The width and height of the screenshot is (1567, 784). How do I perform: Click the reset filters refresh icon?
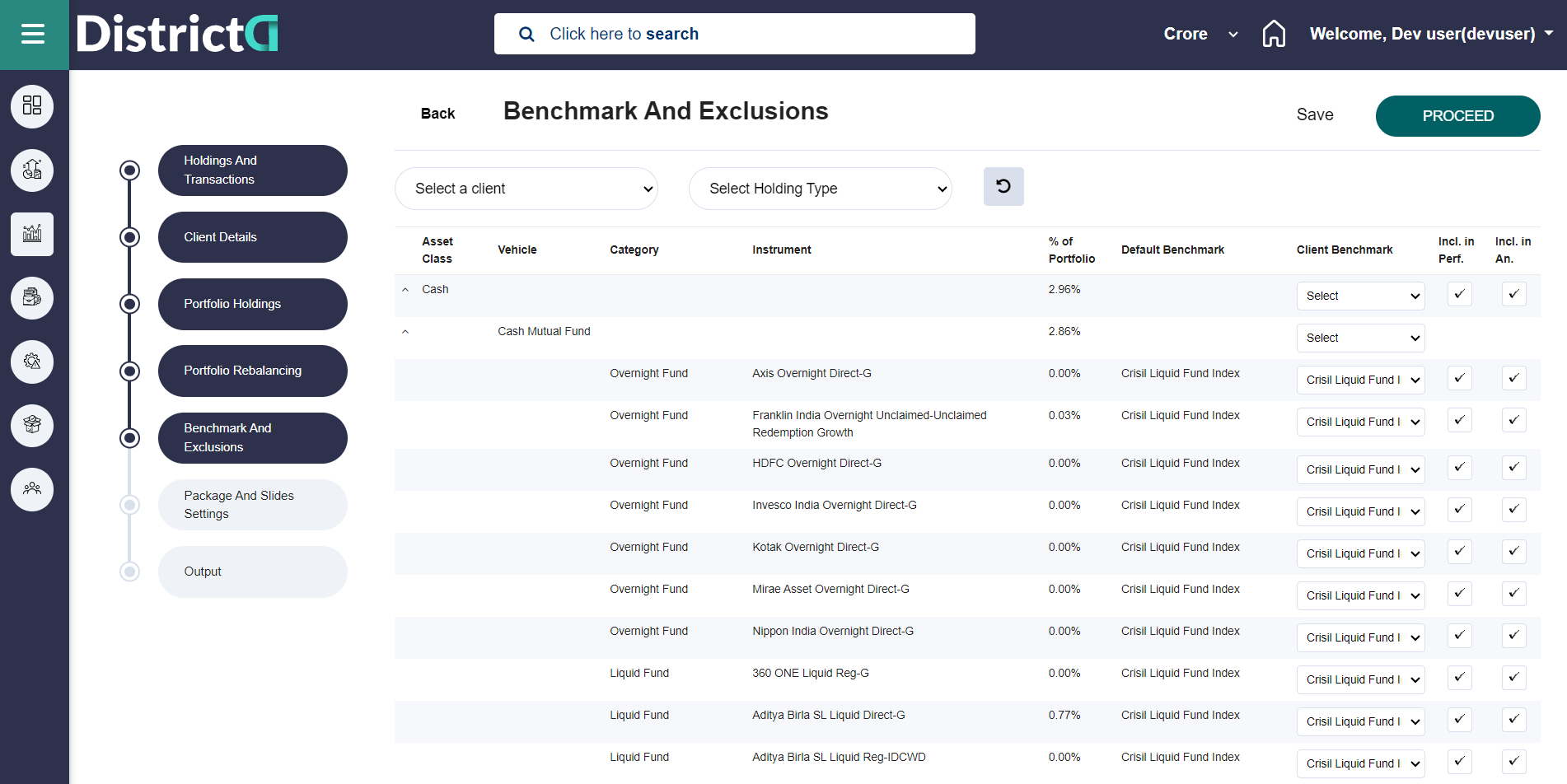pyautogui.click(x=1003, y=186)
